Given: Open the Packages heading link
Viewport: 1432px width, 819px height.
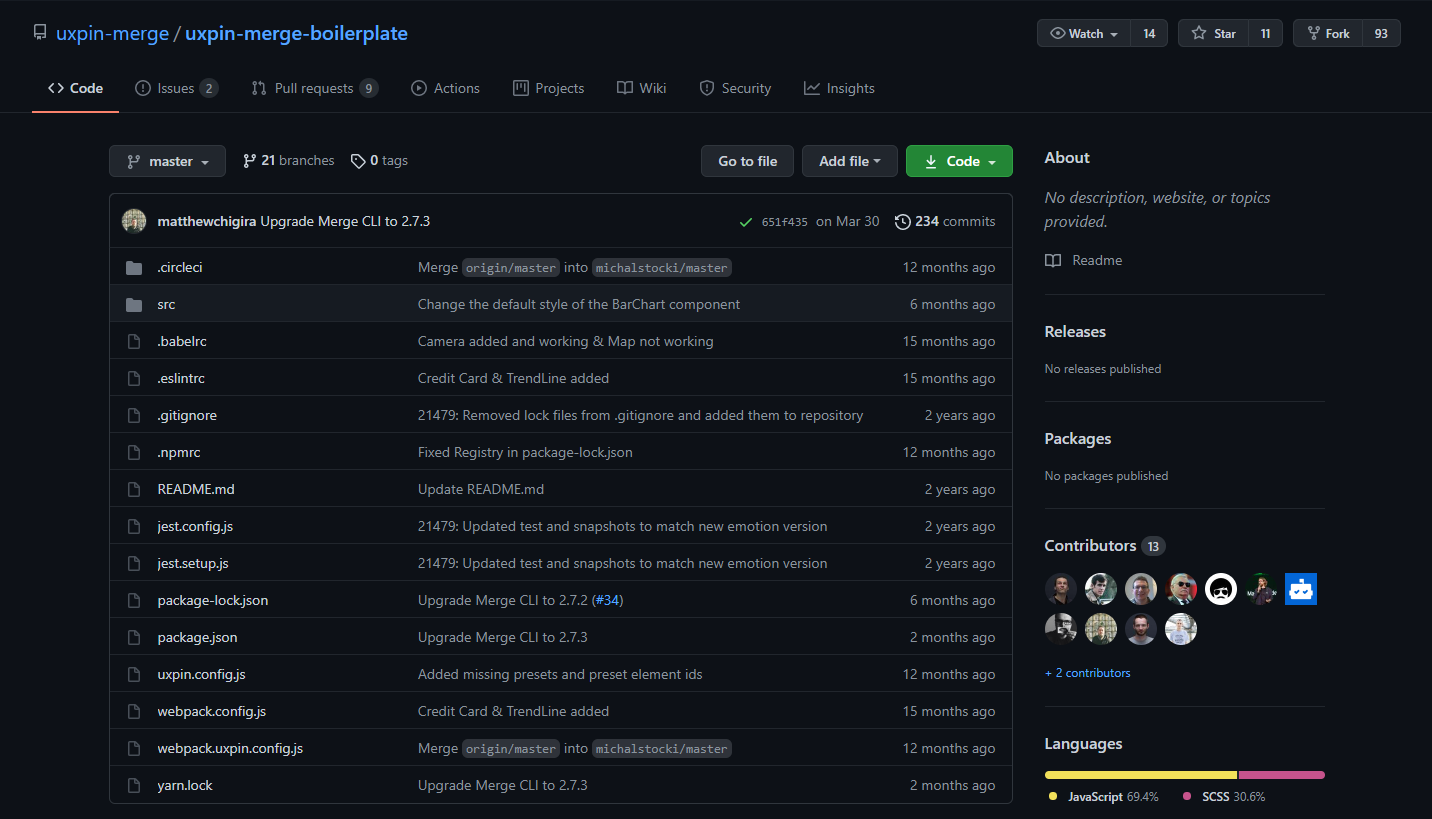Looking at the screenshot, I should pos(1078,438).
